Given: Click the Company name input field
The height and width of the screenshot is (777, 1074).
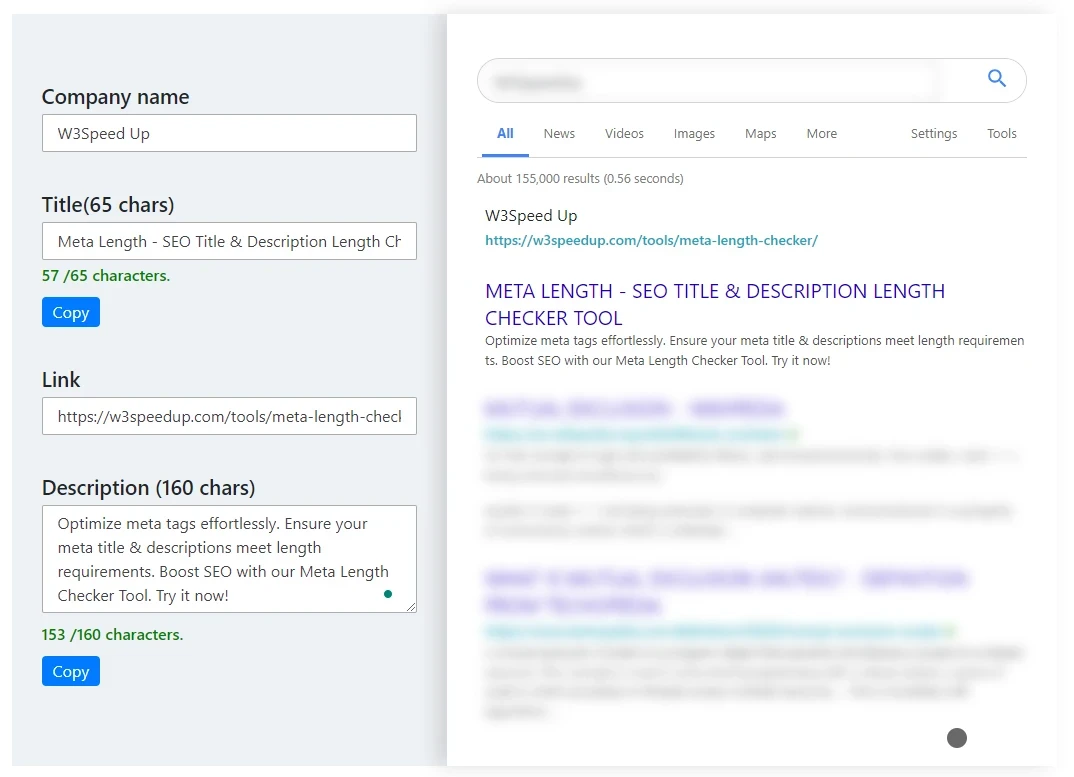Looking at the screenshot, I should tap(229, 133).
